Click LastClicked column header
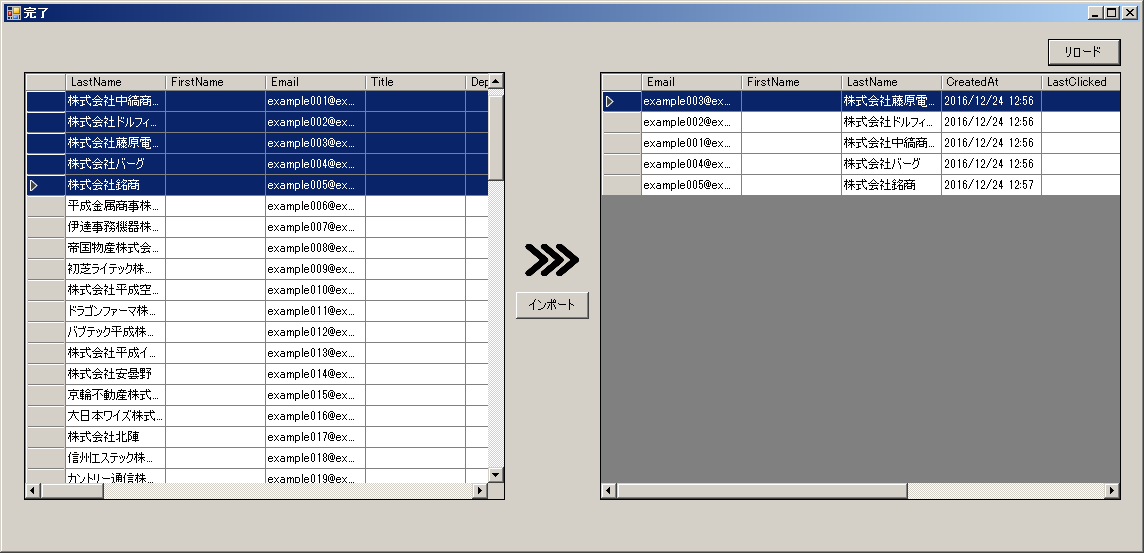Image resolution: width=1144 pixels, height=553 pixels. click(x=1081, y=82)
